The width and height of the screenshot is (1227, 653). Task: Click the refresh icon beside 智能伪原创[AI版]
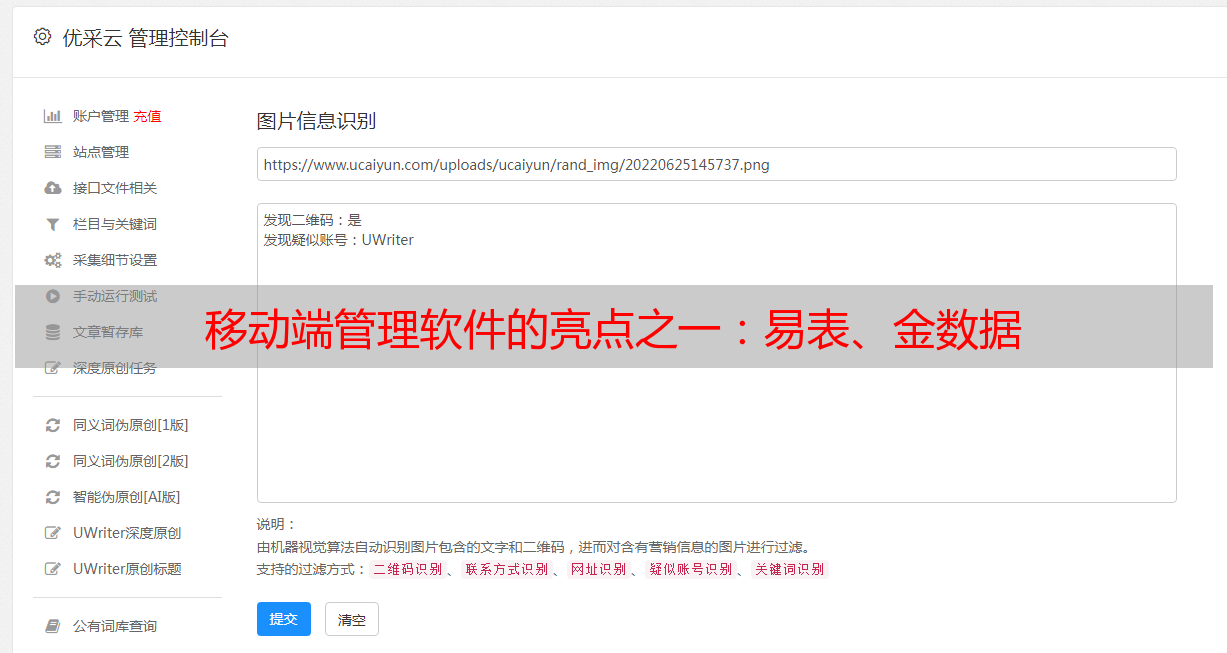(x=53, y=497)
